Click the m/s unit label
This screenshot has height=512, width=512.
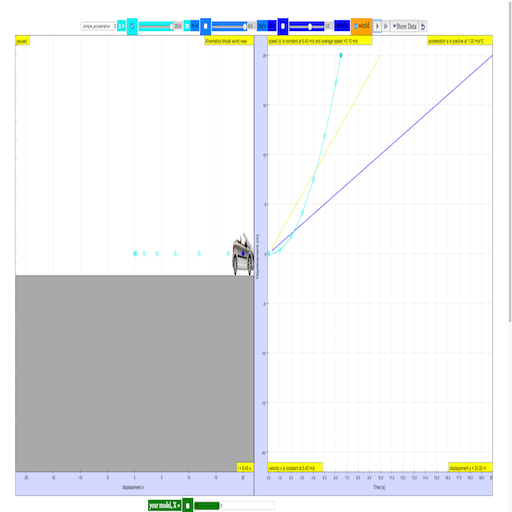[x=262, y=26]
